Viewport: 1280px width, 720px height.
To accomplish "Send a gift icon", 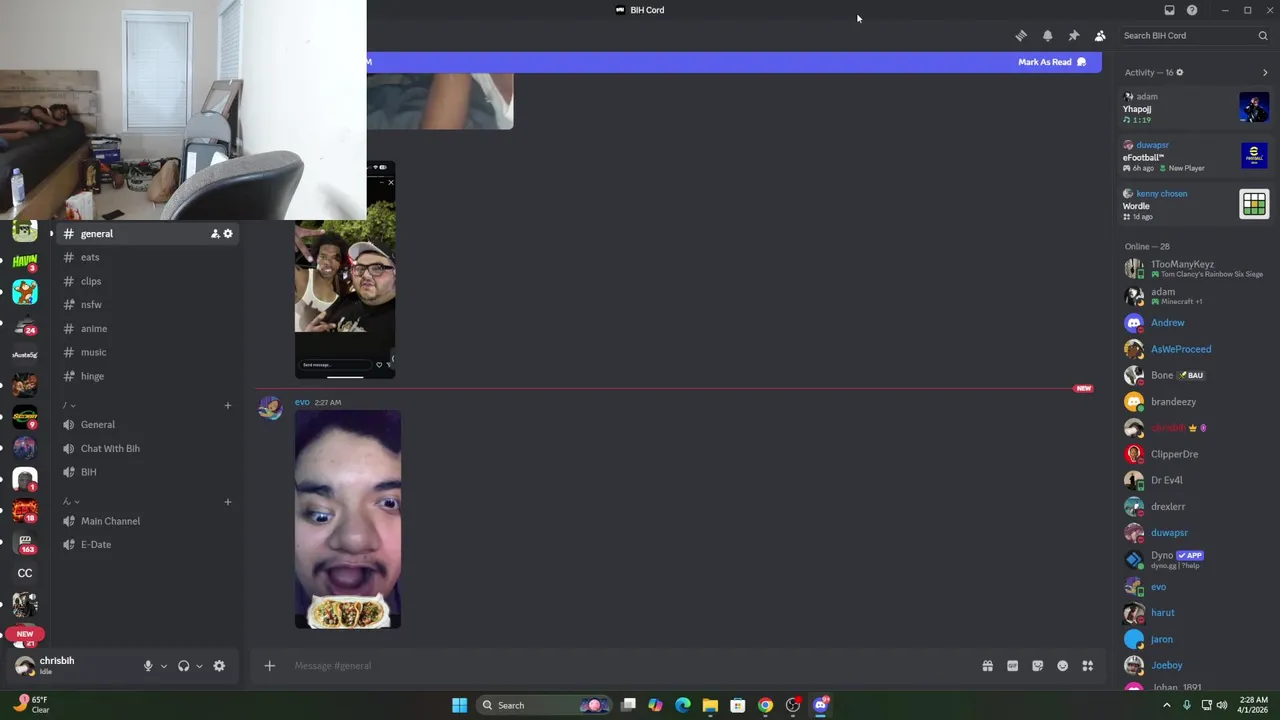I will tap(987, 666).
